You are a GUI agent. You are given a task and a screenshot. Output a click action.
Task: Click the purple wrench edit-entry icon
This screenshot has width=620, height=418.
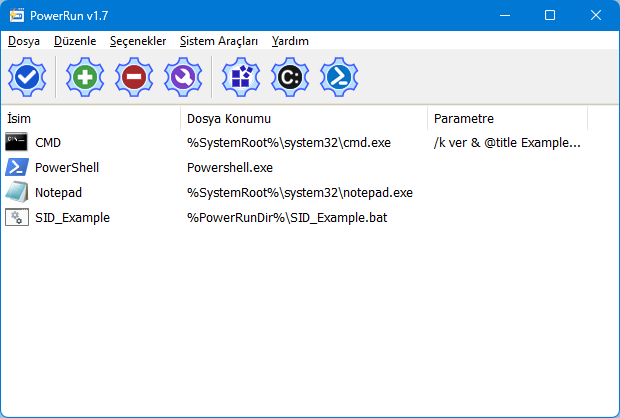(x=183, y=77)
